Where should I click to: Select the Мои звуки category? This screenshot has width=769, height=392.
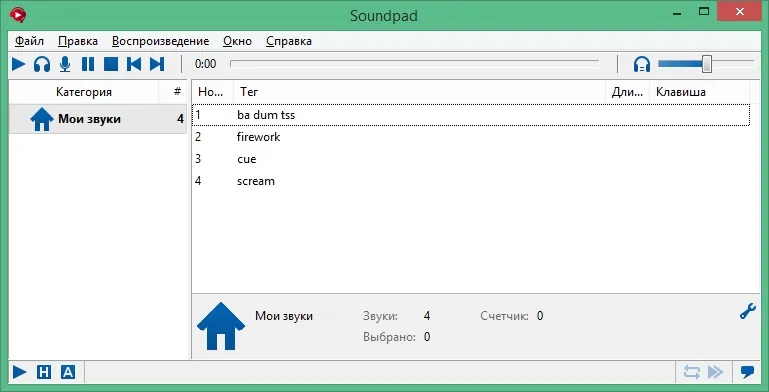pyautogui.click(x=98, y=119)
